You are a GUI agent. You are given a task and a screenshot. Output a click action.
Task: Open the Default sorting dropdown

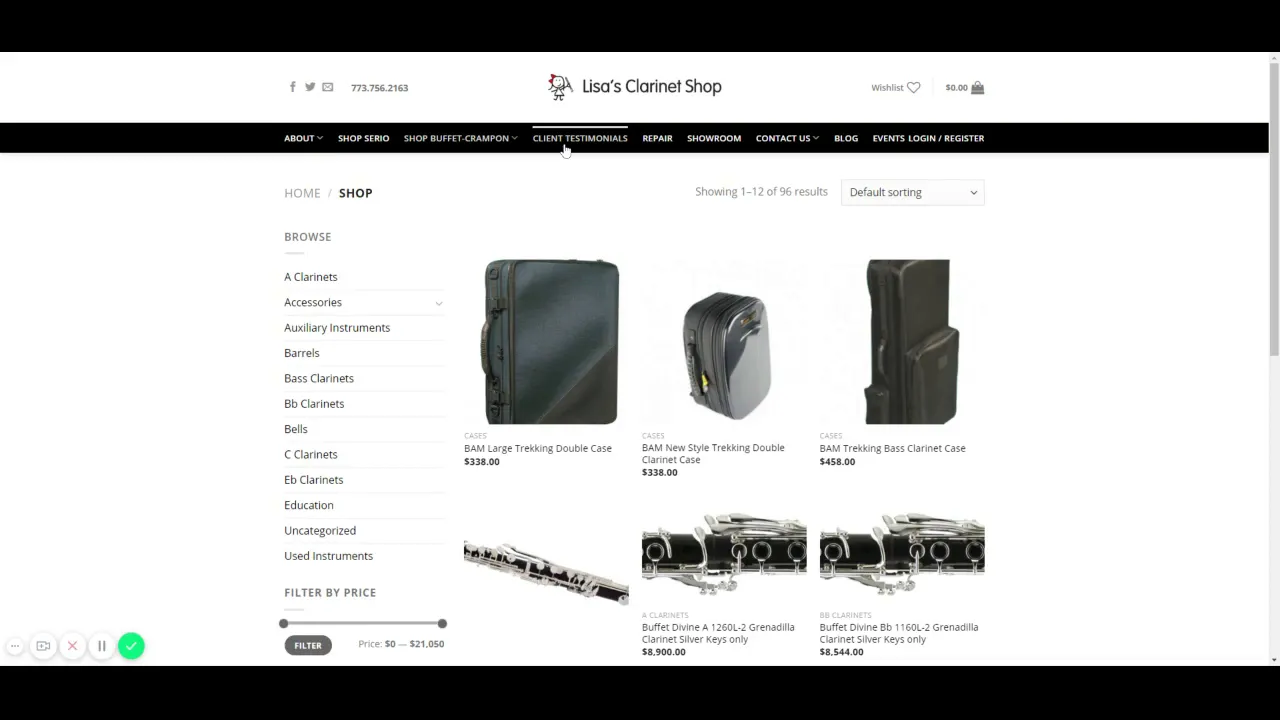click(913, 192)
